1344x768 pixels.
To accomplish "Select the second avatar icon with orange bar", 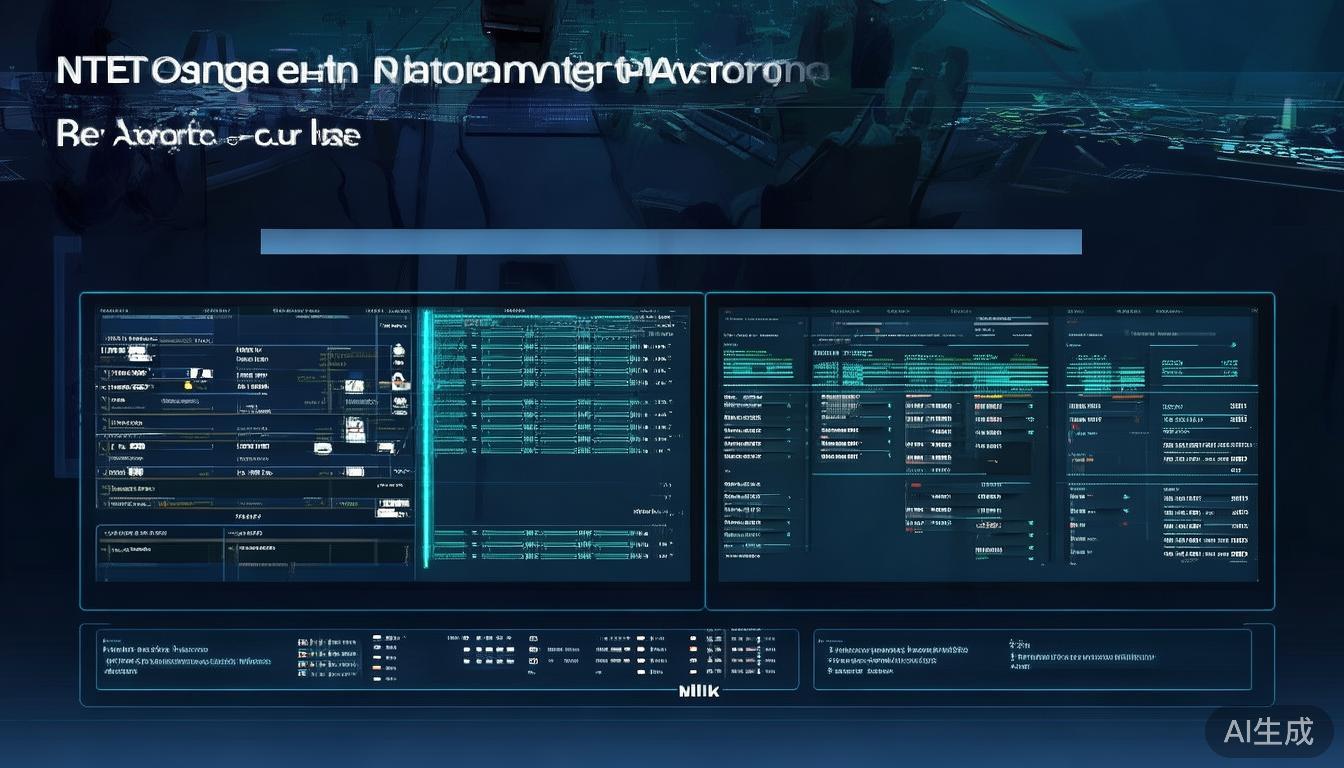I will 398,380.
